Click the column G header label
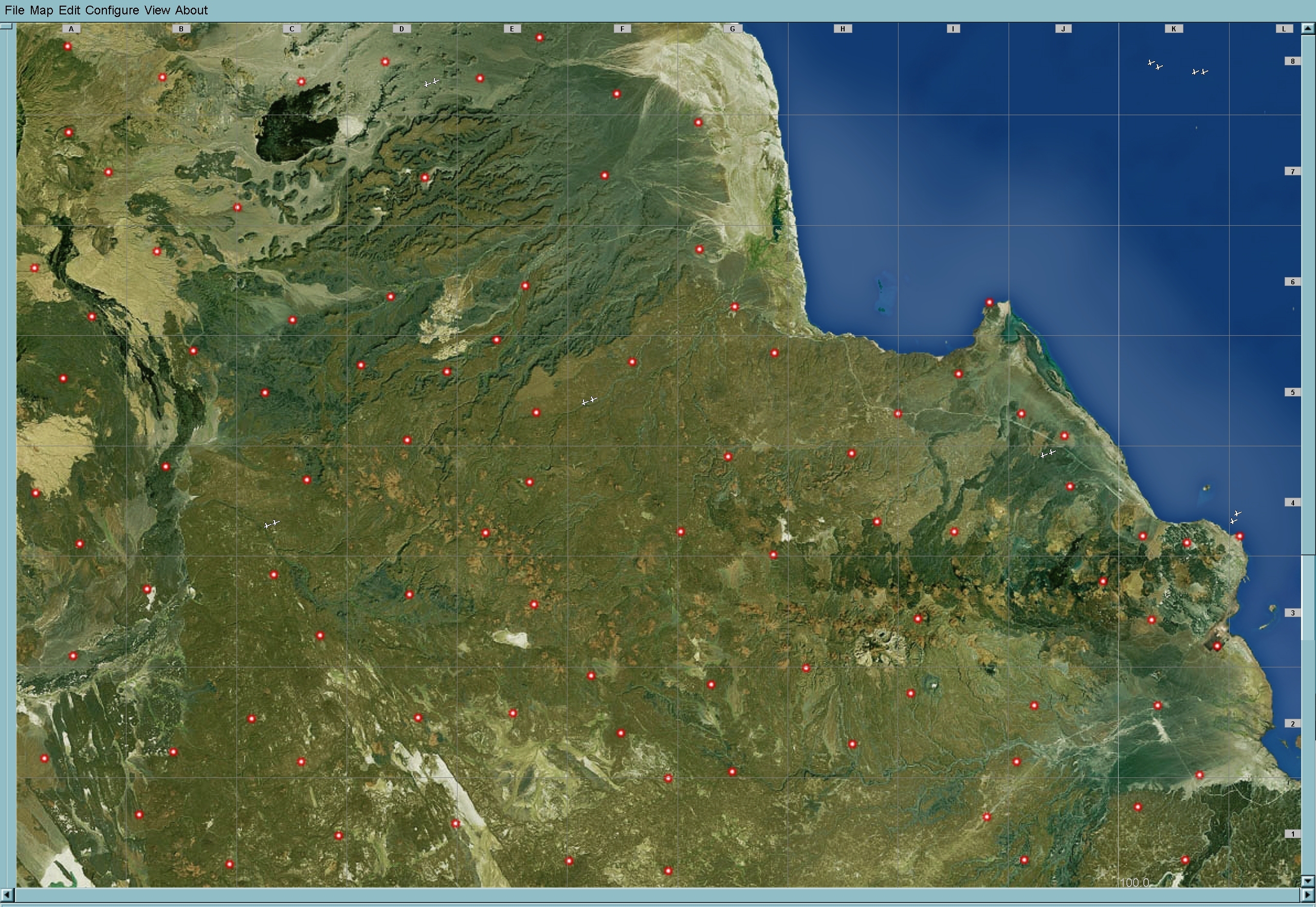The image size is (1316, 907). 733,28
